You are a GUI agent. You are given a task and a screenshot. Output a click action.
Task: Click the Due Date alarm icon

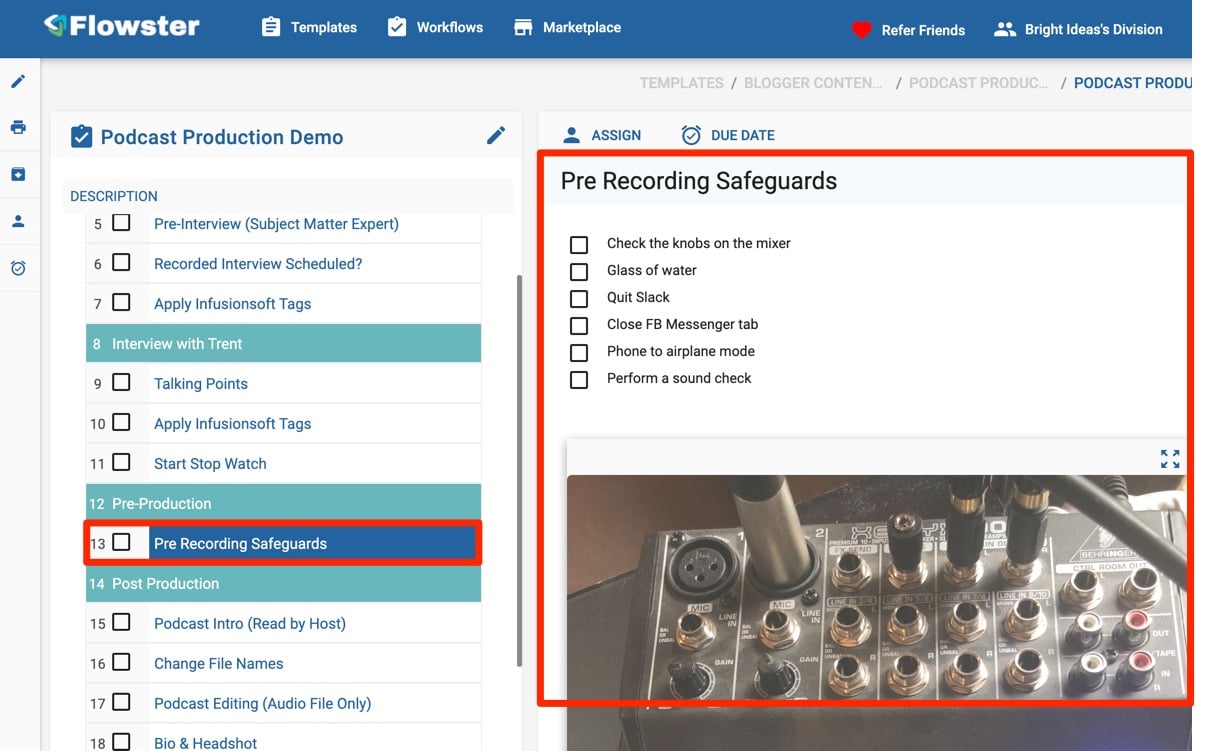[691, 135]
